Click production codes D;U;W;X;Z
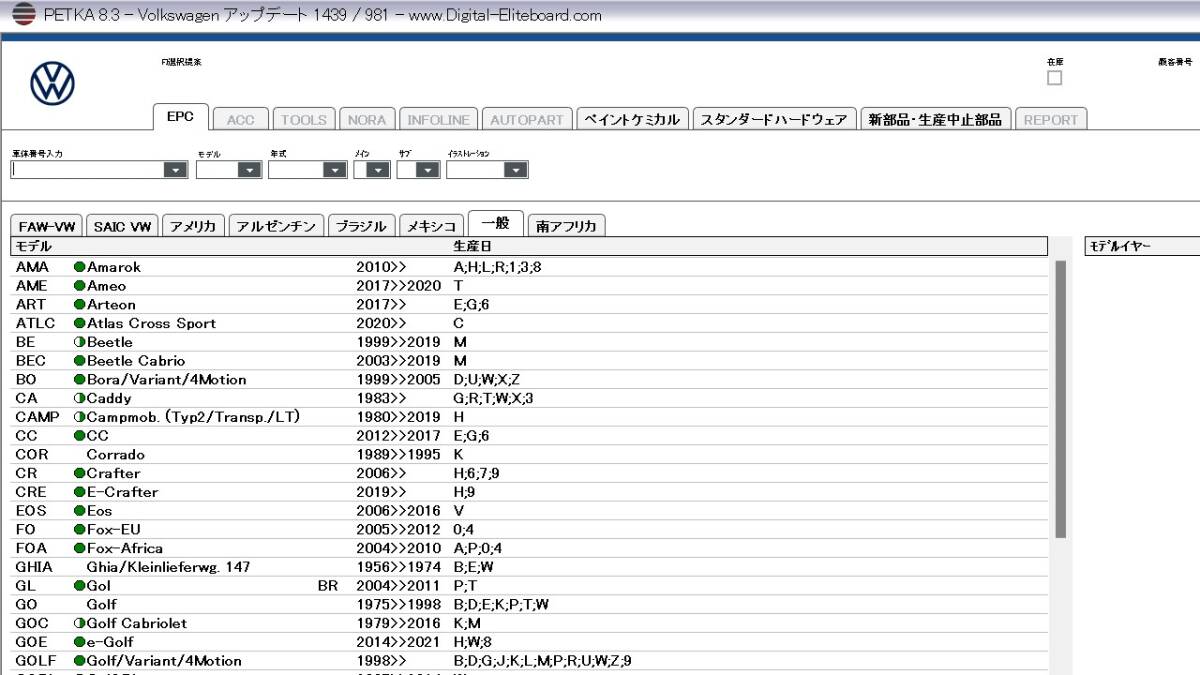 click(487, 380)
